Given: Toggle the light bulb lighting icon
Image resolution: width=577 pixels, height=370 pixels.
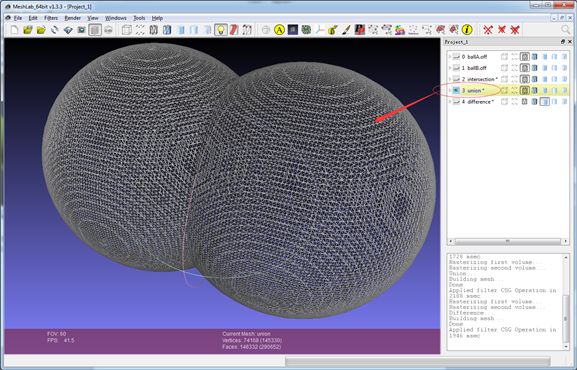Looking at the screenshot, I should click(x=221, y=30).
